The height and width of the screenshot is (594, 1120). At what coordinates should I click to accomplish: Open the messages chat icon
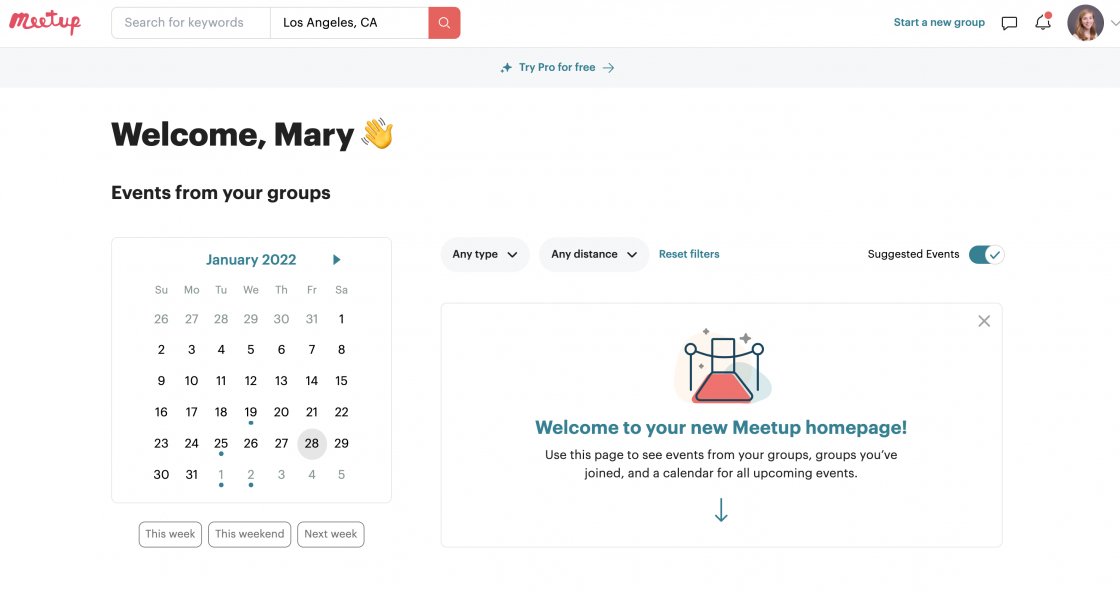tap(1009, 23)
